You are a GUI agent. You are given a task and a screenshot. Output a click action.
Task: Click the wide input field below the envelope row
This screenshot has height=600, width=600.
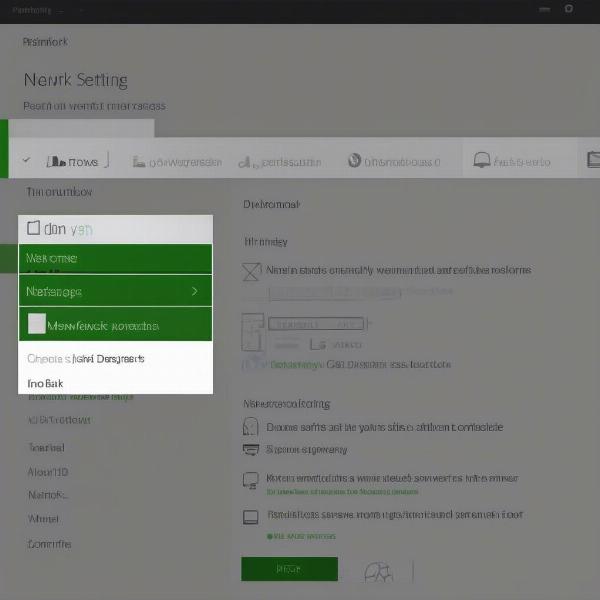tap(335, 293)
